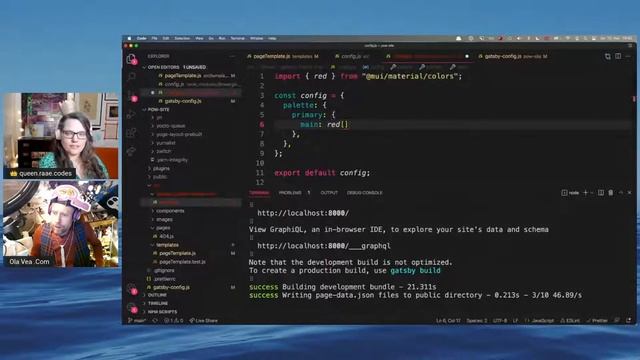Viewport: 640px width, 360px height.
Task: Open the Extensions view in the activity bar
Action: (131, 133)
